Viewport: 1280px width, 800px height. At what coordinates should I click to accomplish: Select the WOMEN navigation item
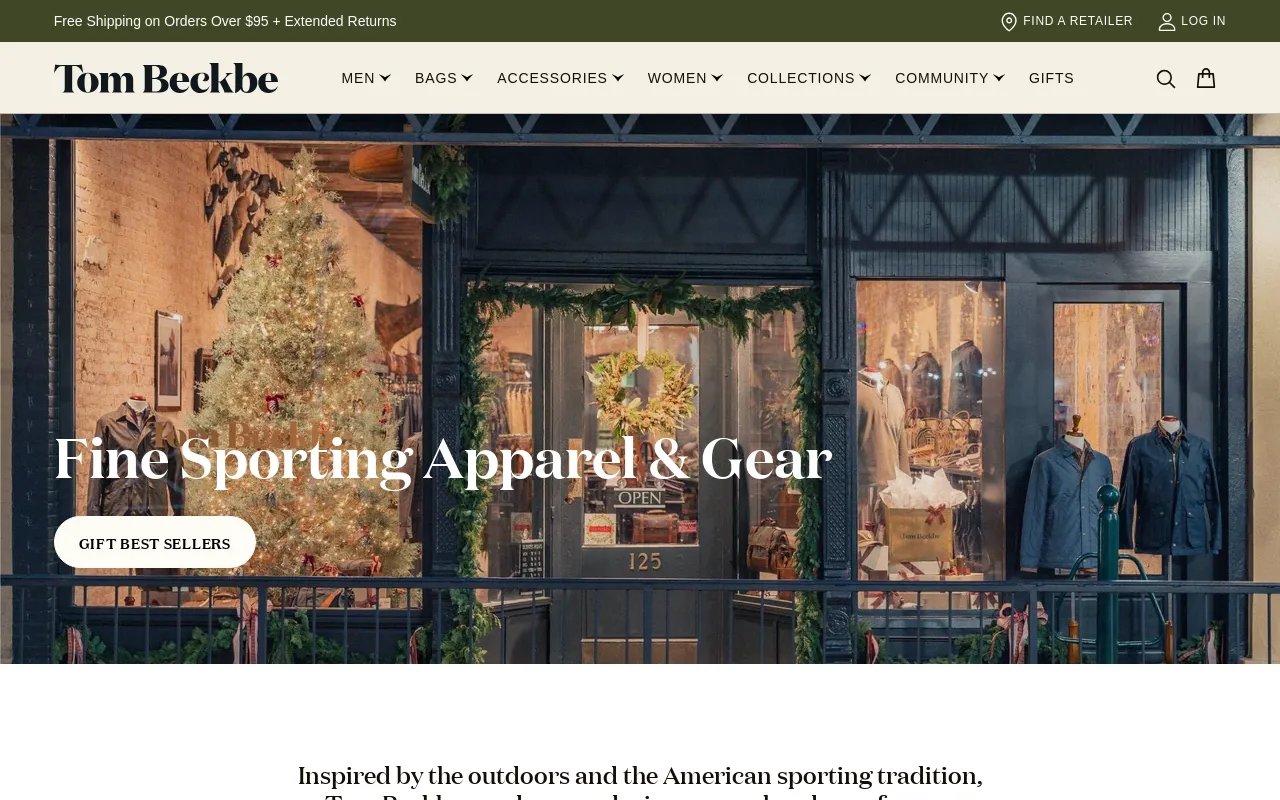(677, 78)
